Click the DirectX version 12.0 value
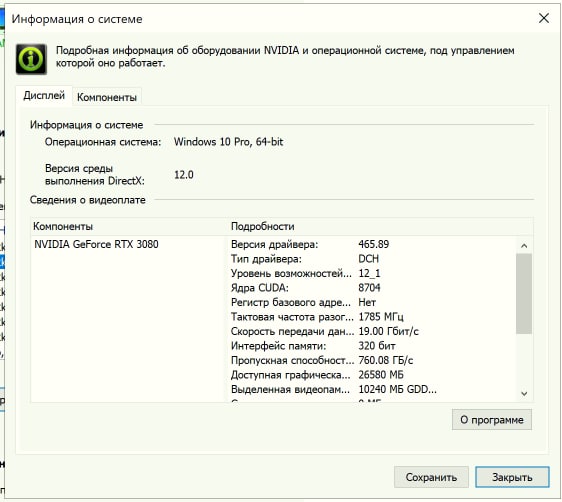The width and height of the screenshot is (562, 502). (184, 175)
